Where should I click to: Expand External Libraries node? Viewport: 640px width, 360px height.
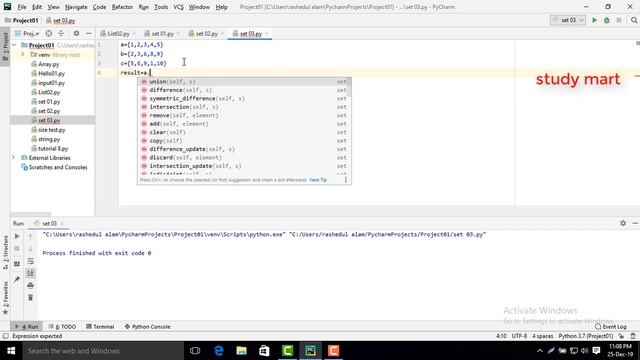13,158
